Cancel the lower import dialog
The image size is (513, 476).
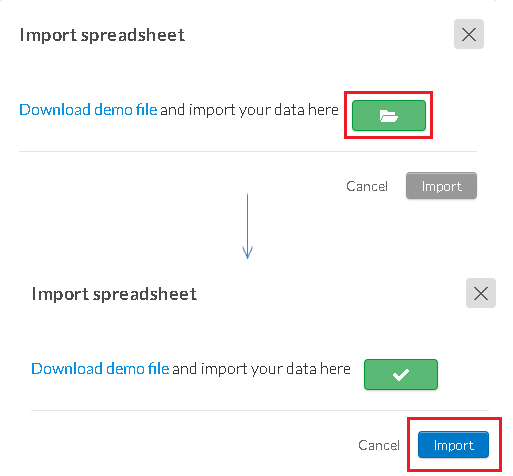[379, 445]
